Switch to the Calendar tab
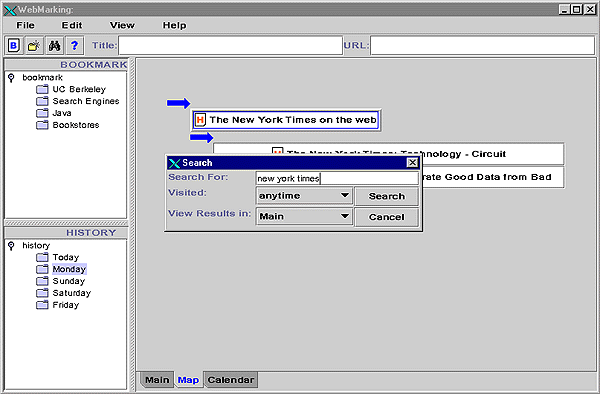Image resolution: width=600 pixels, height=394 pixels. point(231,380)
